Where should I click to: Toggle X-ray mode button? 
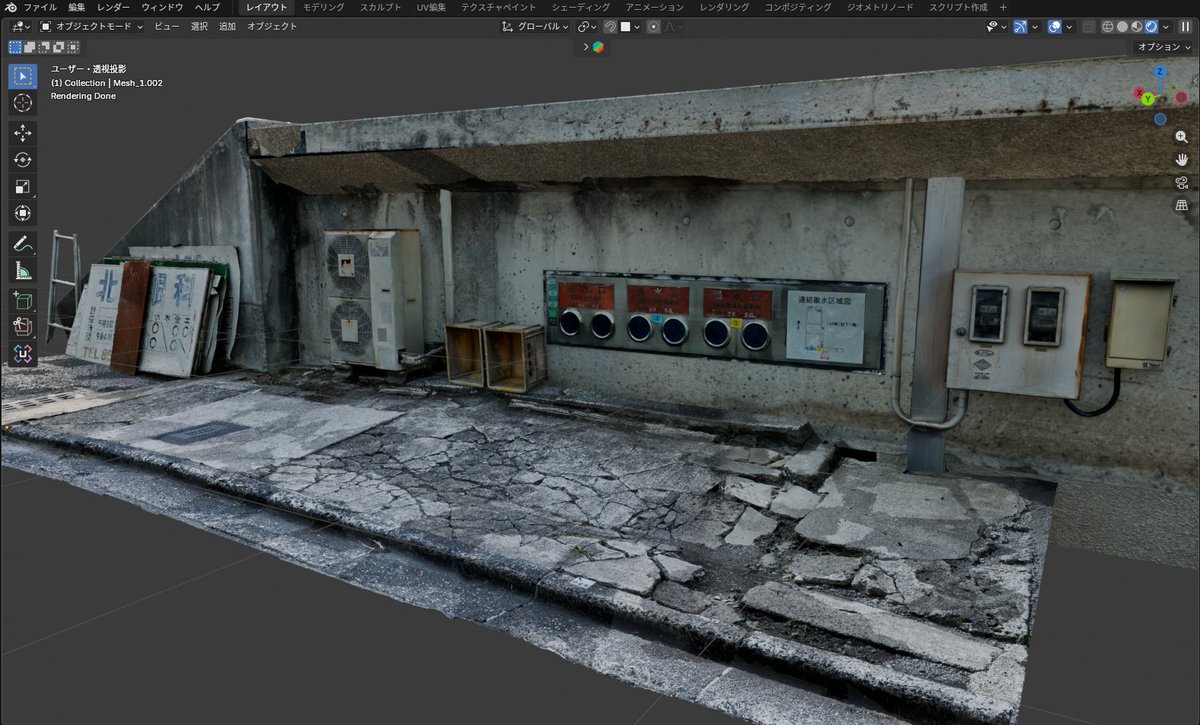point(1089,27)
